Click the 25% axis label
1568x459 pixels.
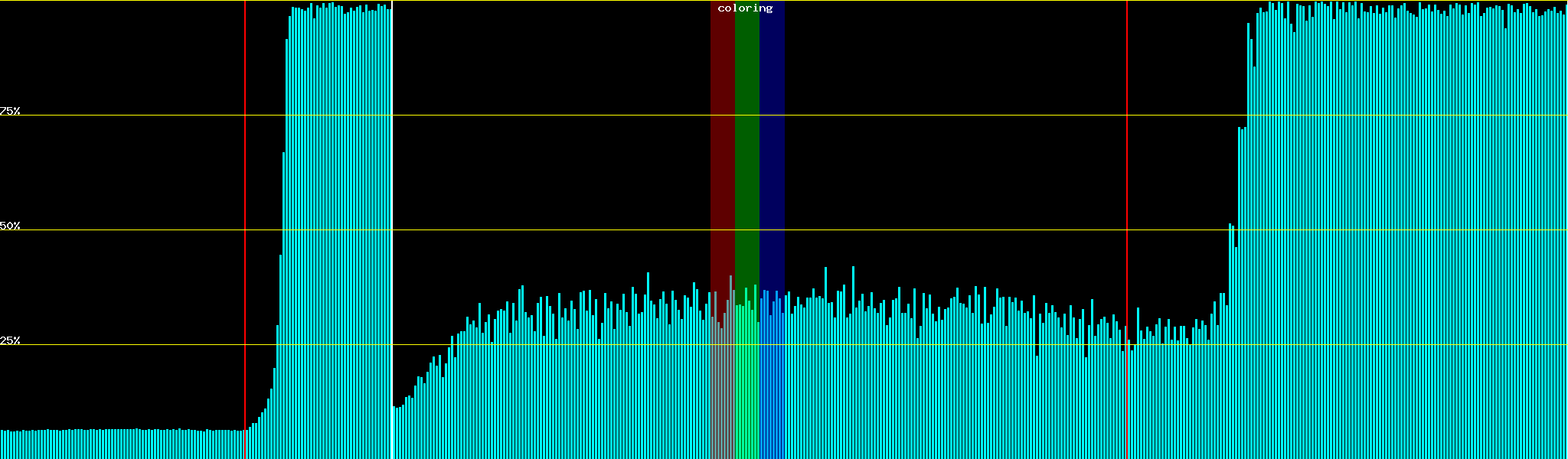click(10, 340)
